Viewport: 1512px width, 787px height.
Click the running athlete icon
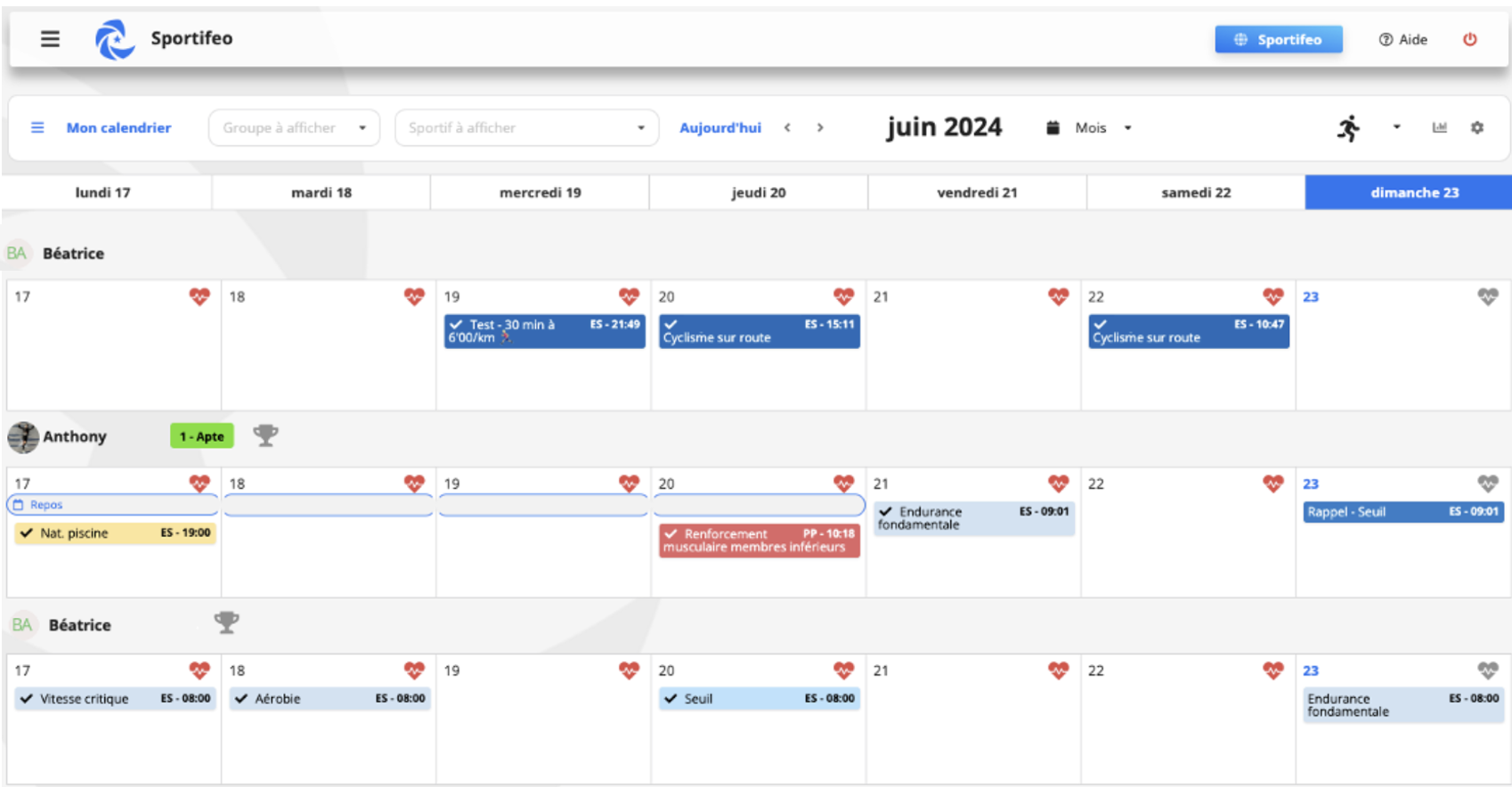pyautogui.click(x=1348, y=128)
